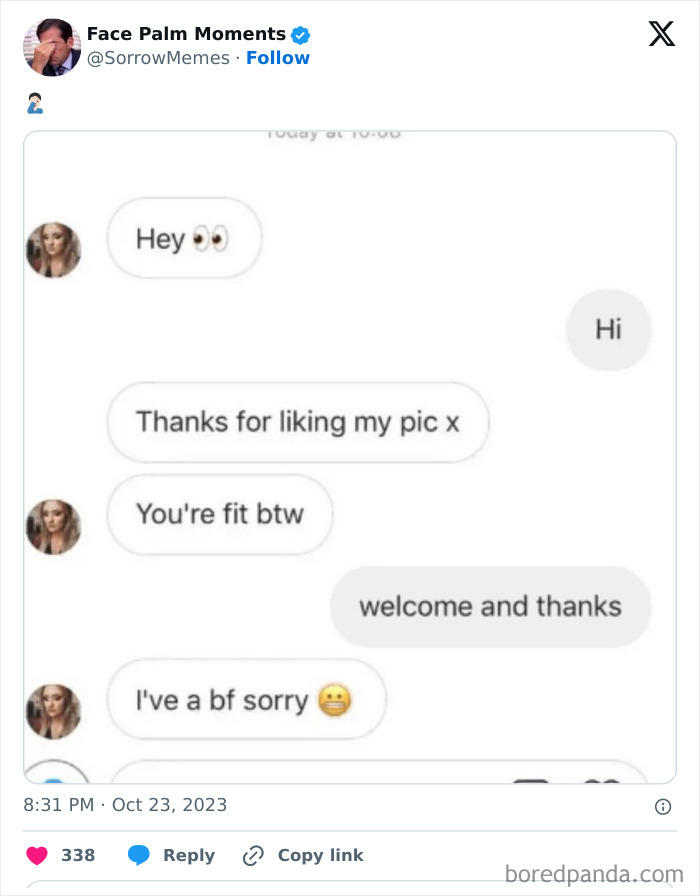Follow the SorrowMemes account

click(278, 58)
